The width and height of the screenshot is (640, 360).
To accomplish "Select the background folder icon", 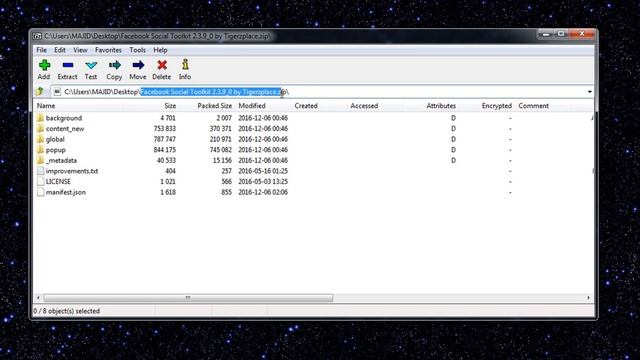I will [x=40, y=118].
